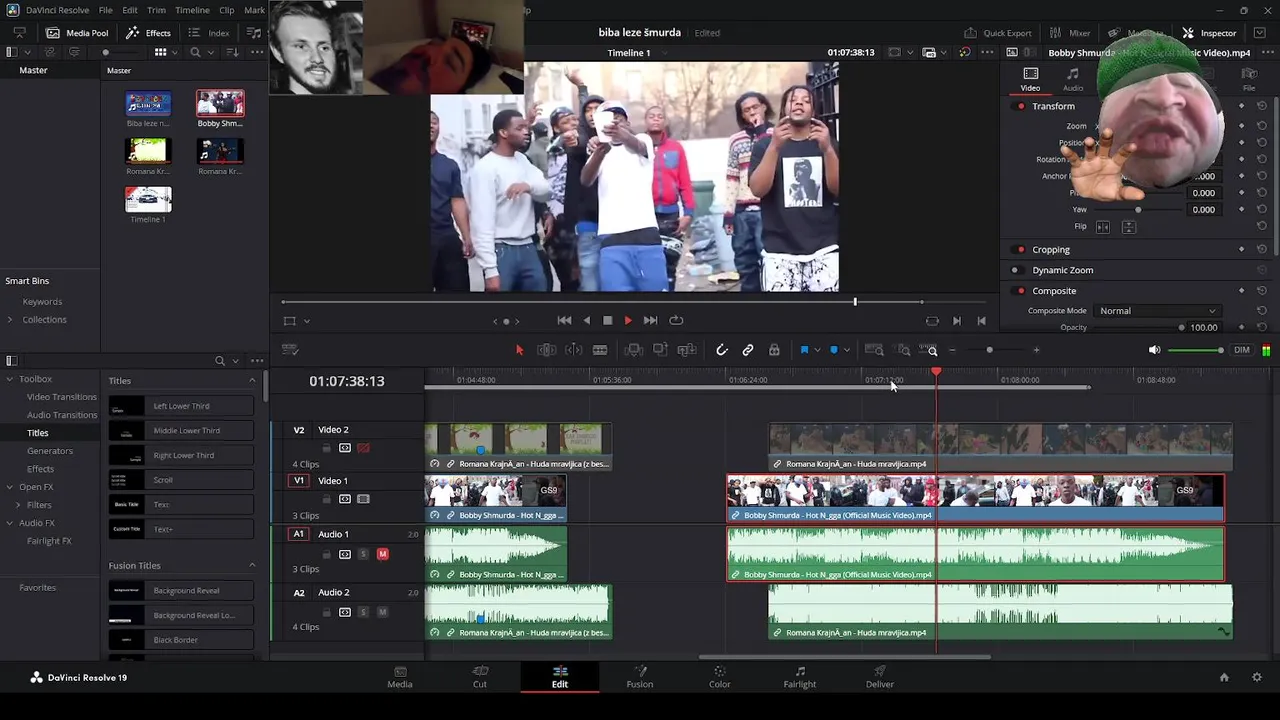
Task: Activate the Trim Edit Mode tool
Action: coord(547,350)
